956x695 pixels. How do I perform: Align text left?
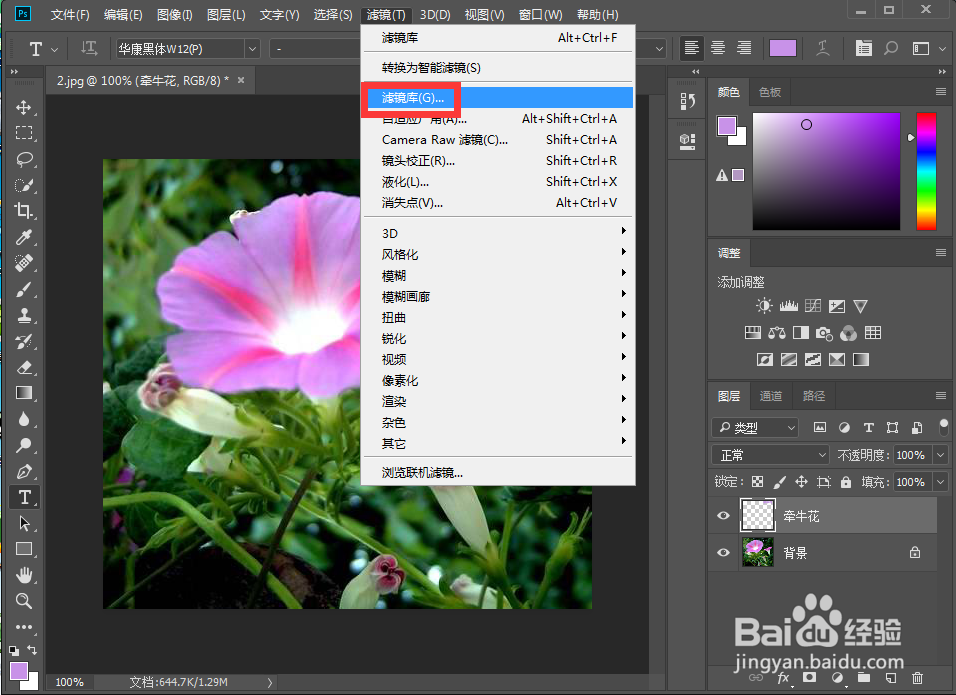[x=691, y=48]
